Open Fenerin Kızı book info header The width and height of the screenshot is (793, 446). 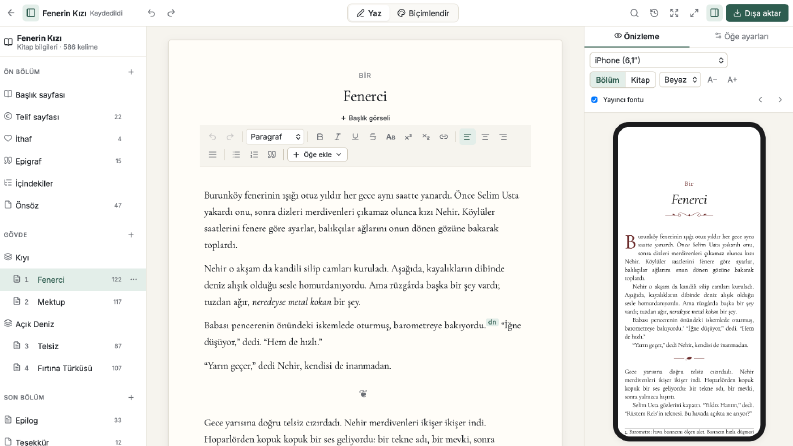pyautogui.click(x=73, y=42)
